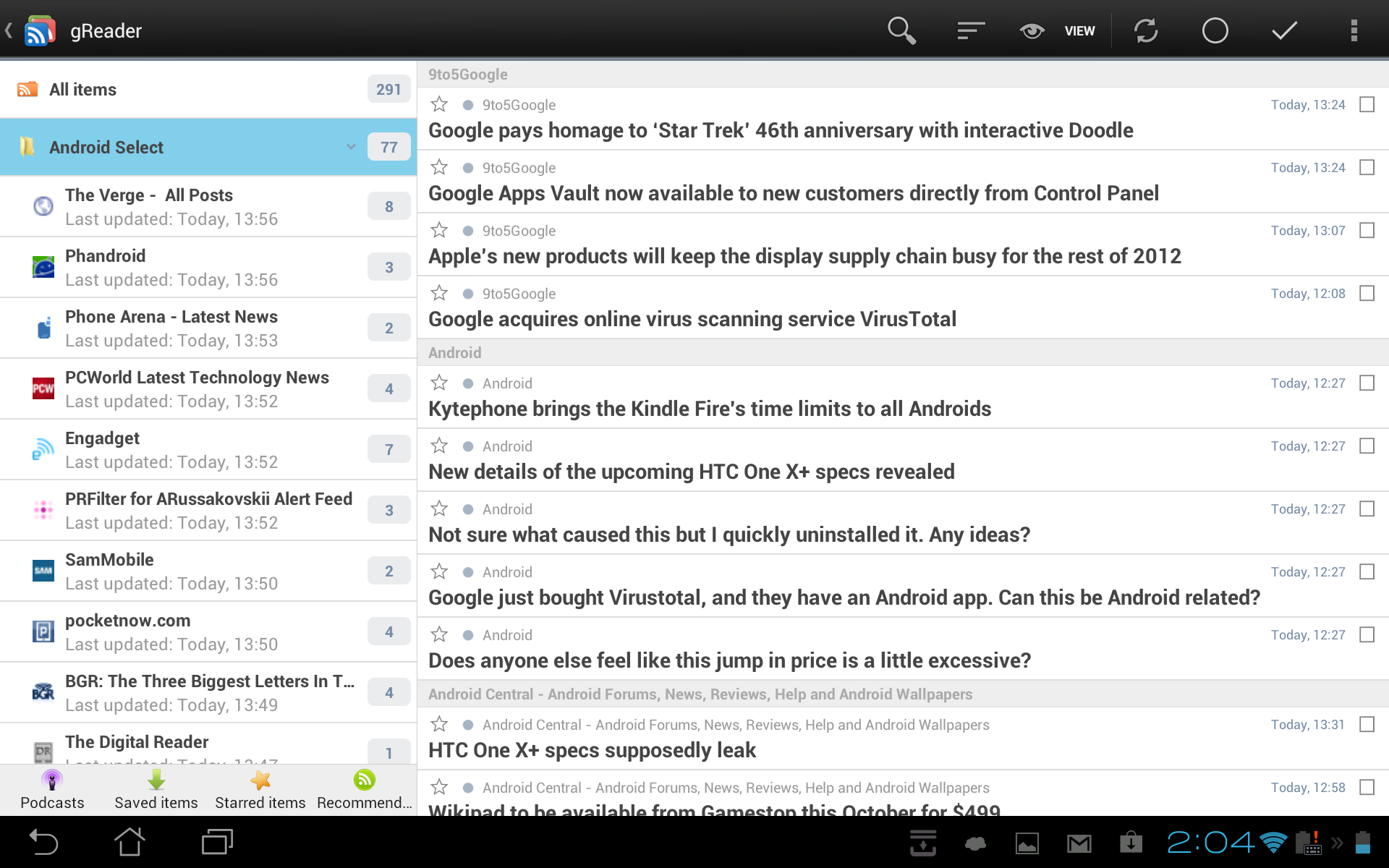The image size is (1389, 868).
Task: Open the search in gReader toolbar
Action: pos(901,30)
